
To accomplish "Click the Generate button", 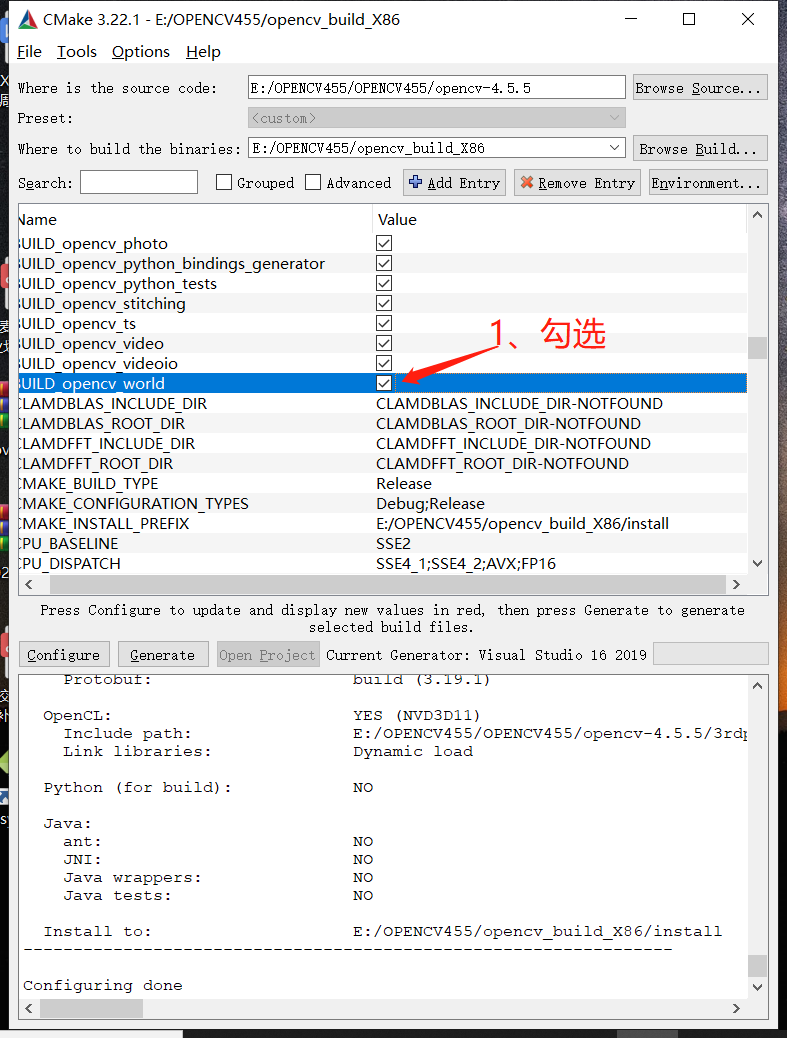I will [x=163, y=654].
